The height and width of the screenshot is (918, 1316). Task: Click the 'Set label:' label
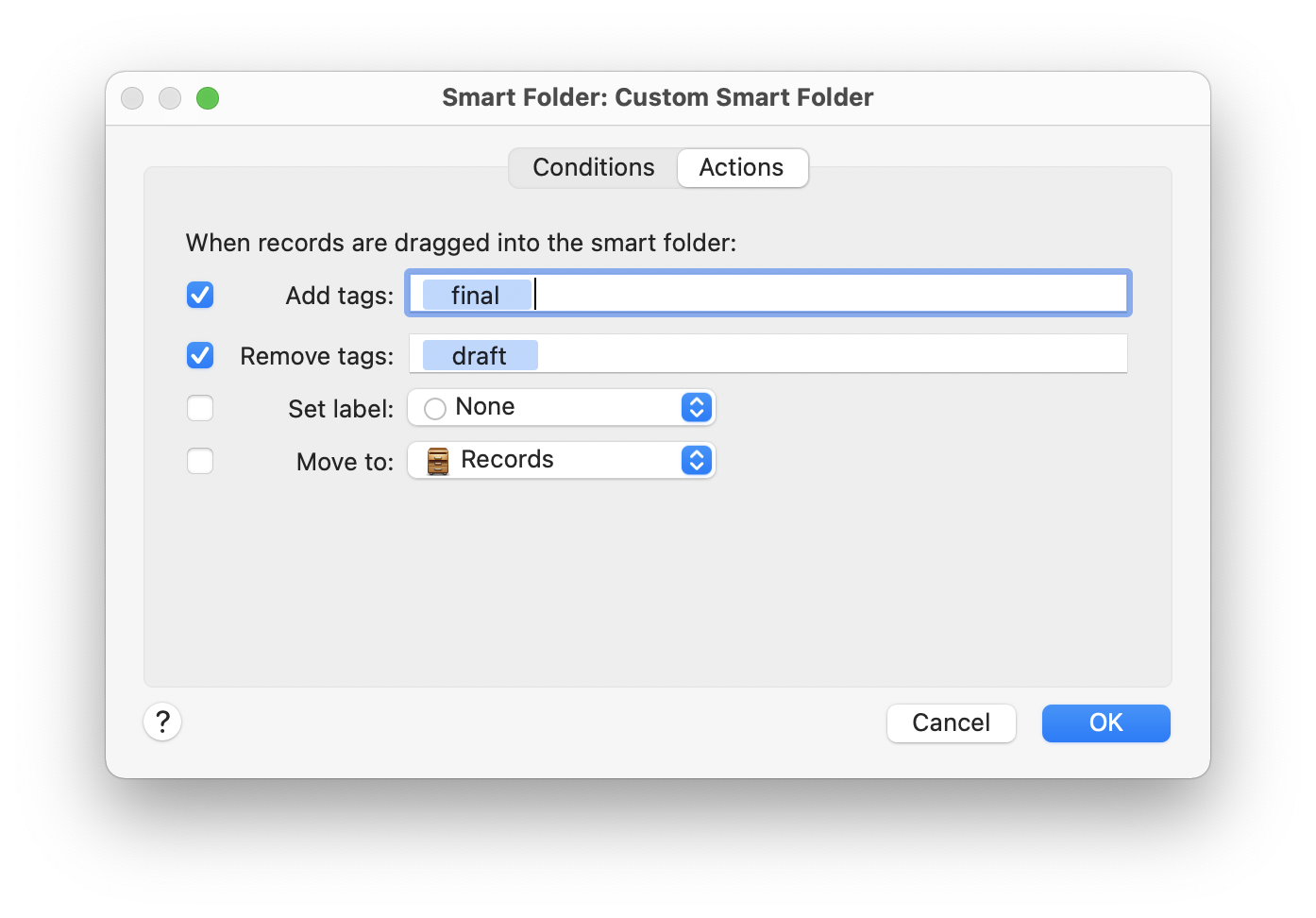pyautogui.click(x=341, y=409)
